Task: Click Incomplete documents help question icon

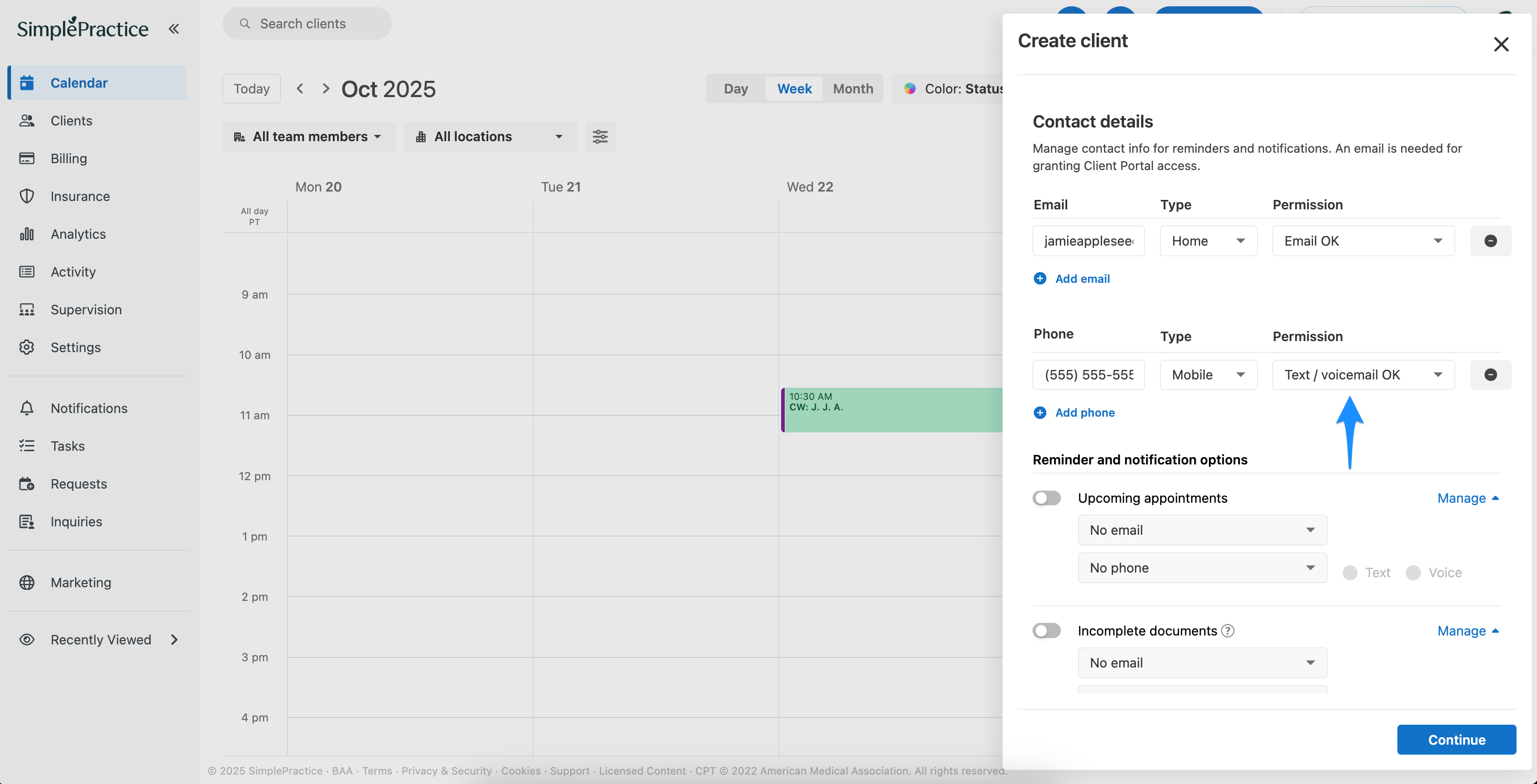Action: 1227,631
